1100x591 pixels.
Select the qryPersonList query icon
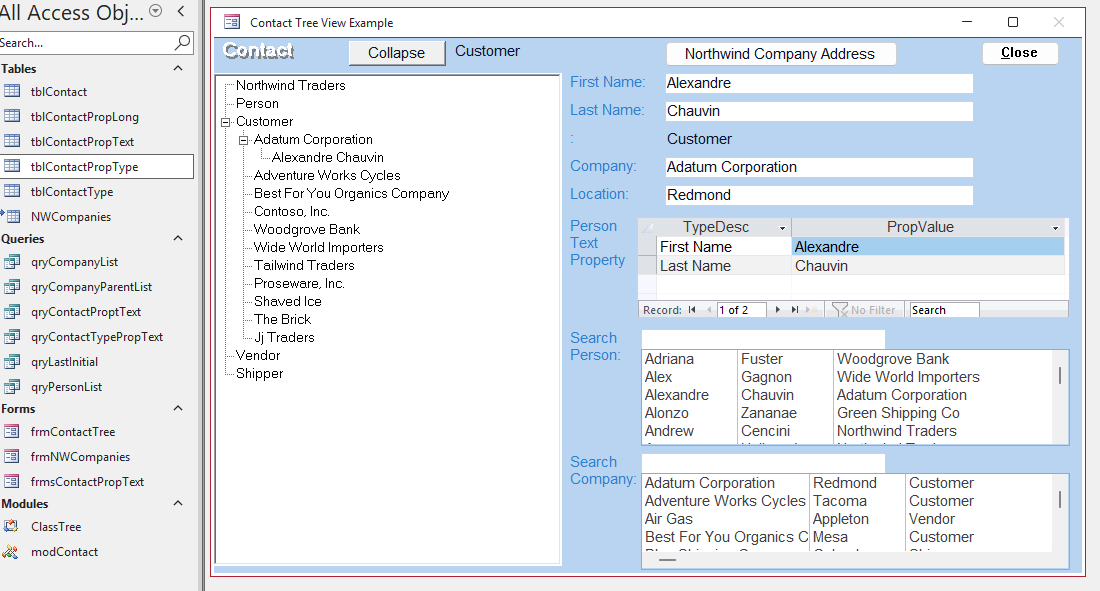click(12, 387)
